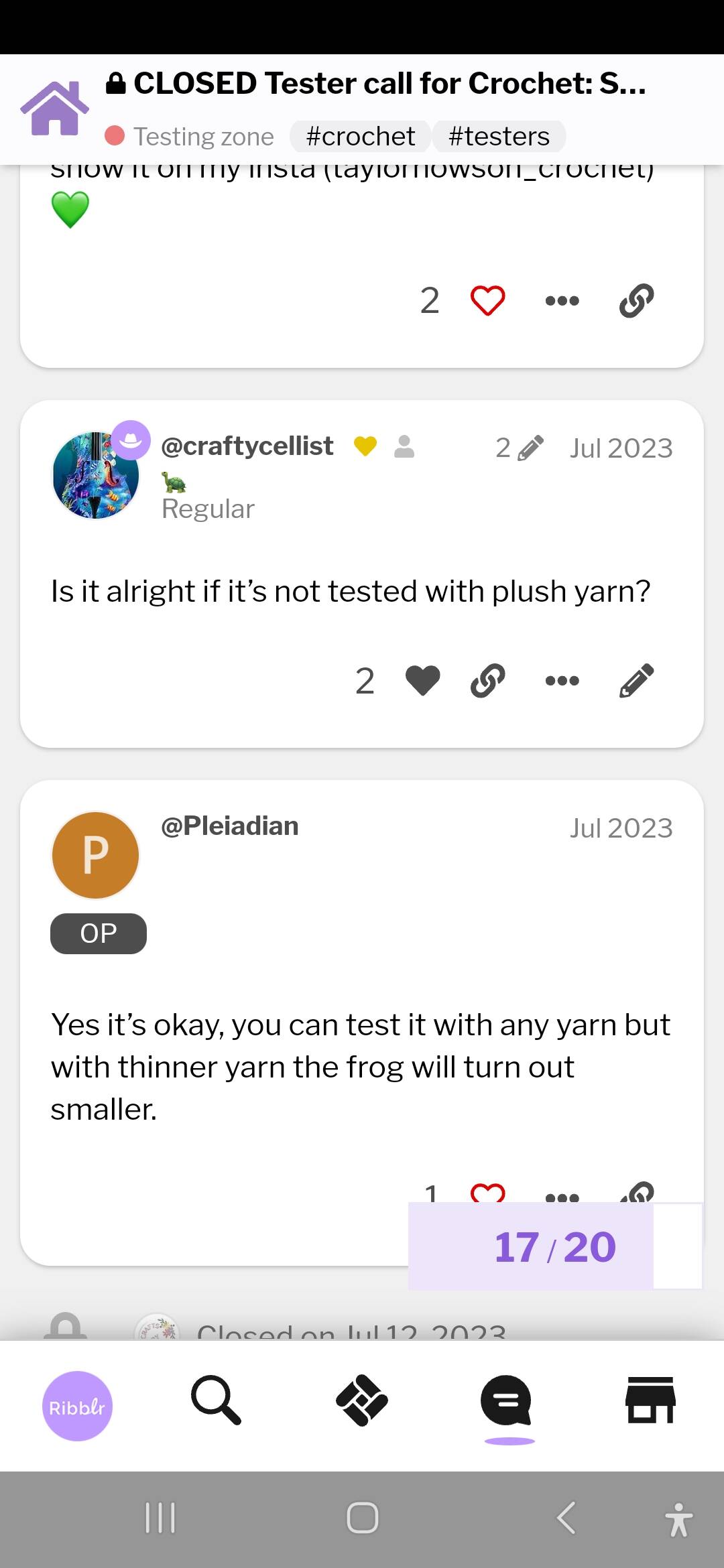Viewport: 724px width, 1568px height.
Task: Tap the purple home icon
Action: (54, 109)
